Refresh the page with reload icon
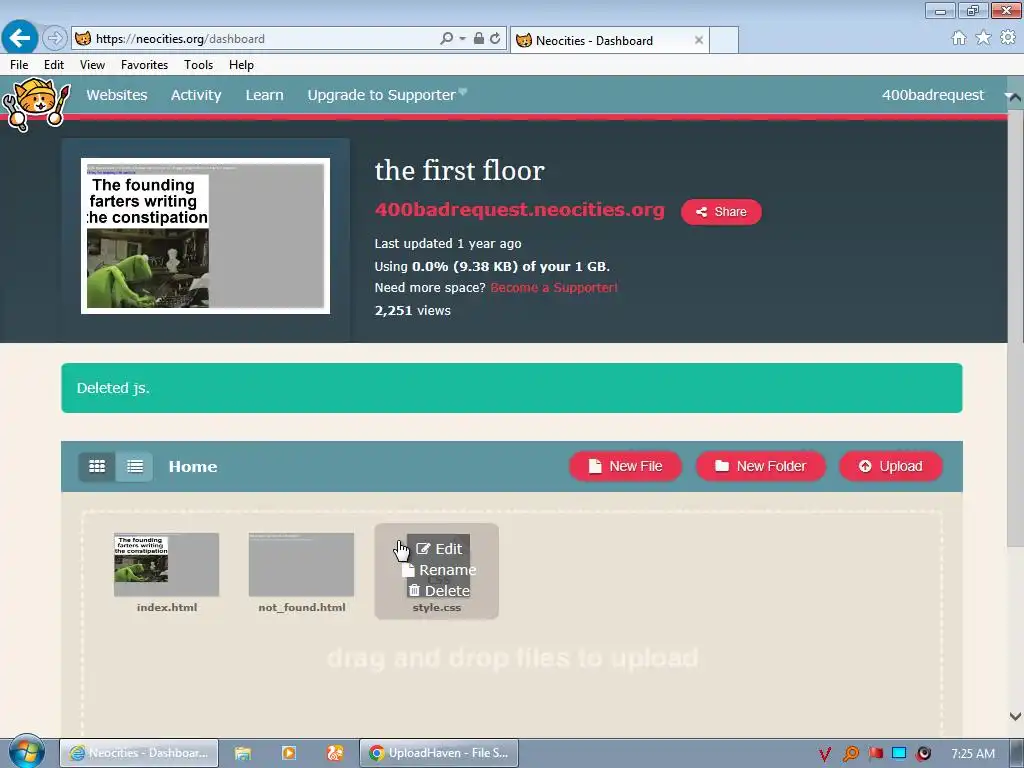The height and width of the screenshot is (768, 1024). tap(495, 39)
